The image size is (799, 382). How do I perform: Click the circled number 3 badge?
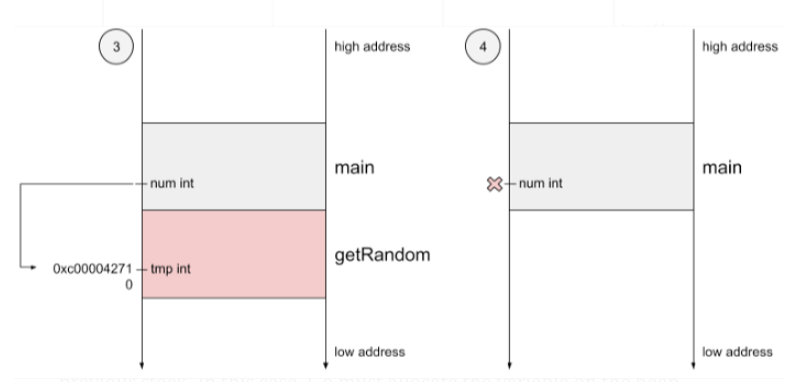click(116, 47)
